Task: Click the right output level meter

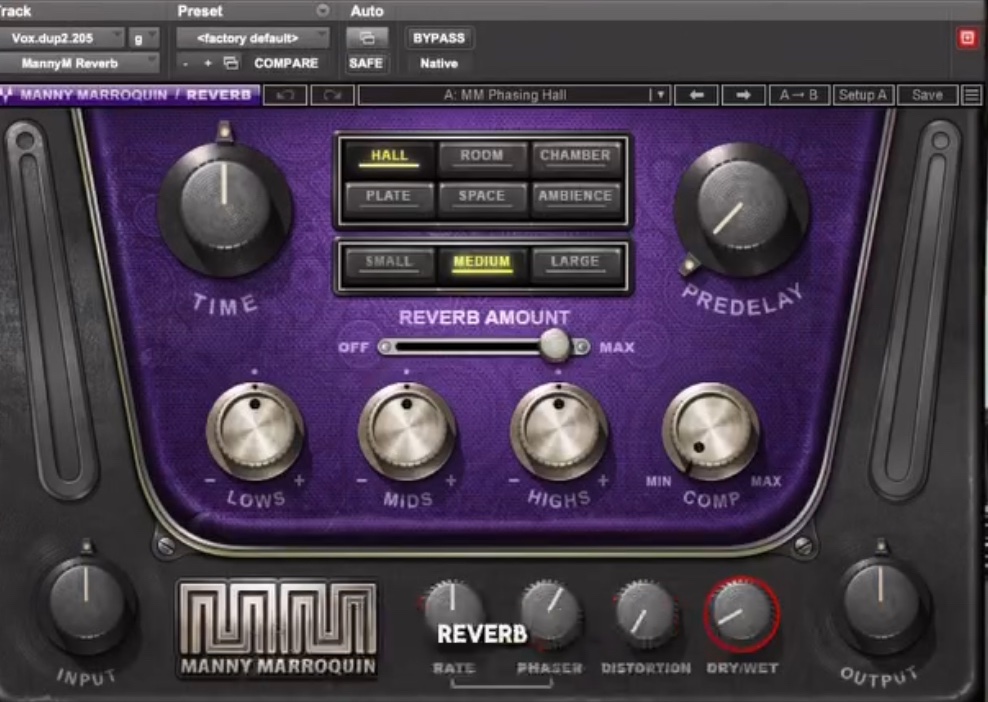Action: click(x=917, y=309)
